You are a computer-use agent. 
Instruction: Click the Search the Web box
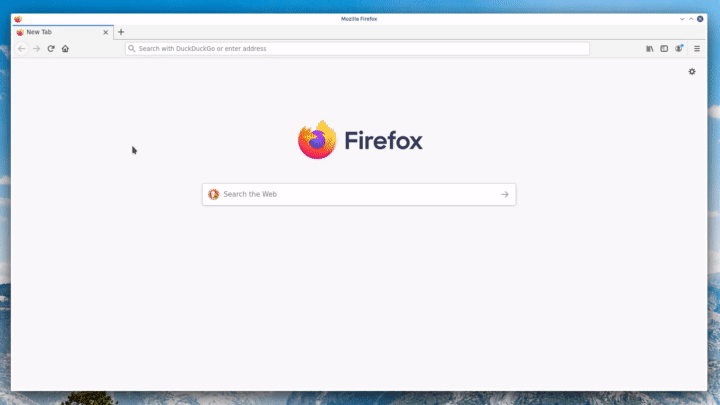(359, 194)
